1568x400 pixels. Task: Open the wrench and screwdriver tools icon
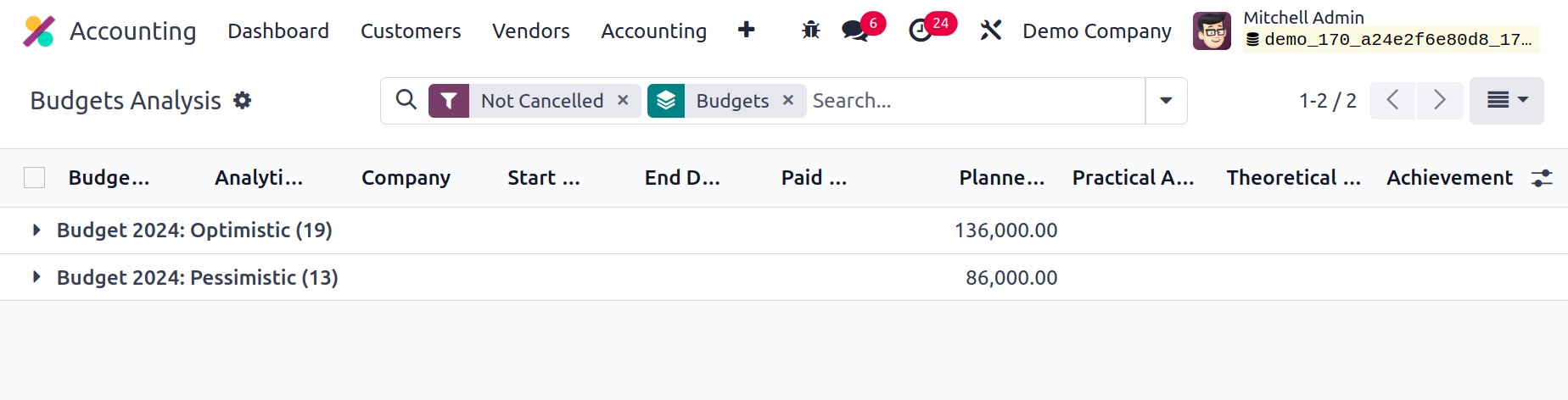coord(991,31)
